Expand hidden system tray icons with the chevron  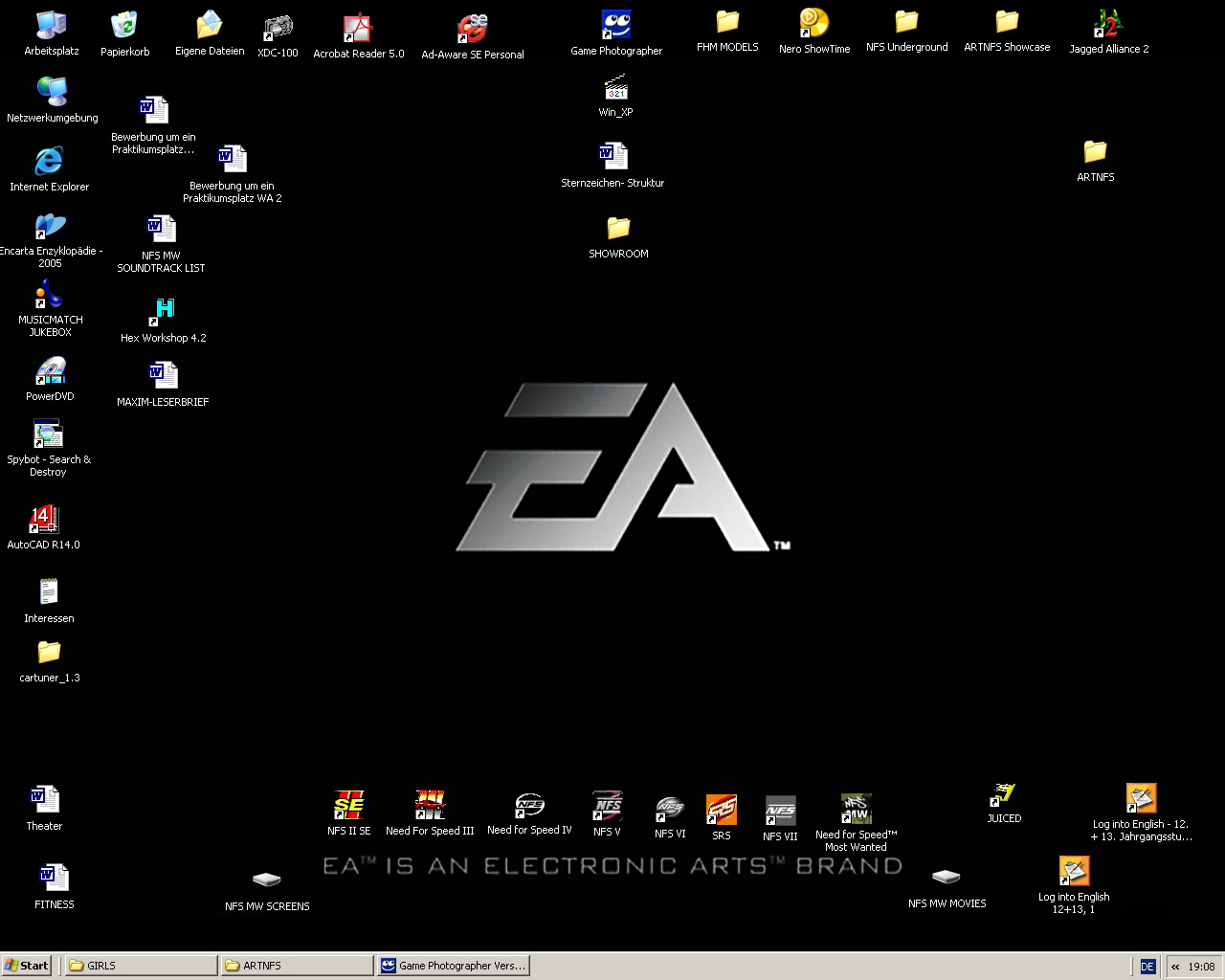pyautogui.click(x=1174, y=967)
